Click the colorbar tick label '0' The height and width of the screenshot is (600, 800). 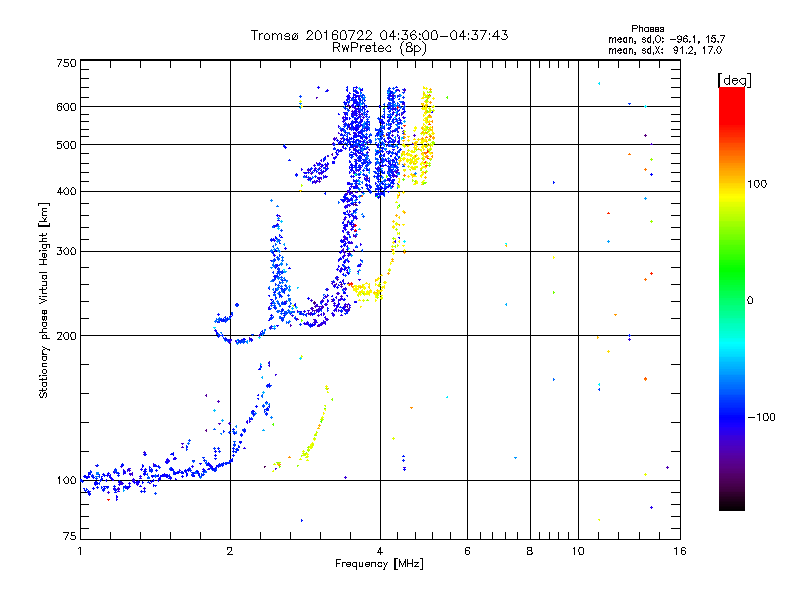pyautogui.click(x=750, y=301)
